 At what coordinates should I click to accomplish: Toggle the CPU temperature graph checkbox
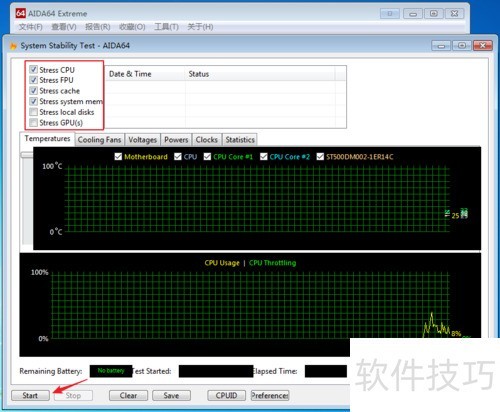point(178,157)
